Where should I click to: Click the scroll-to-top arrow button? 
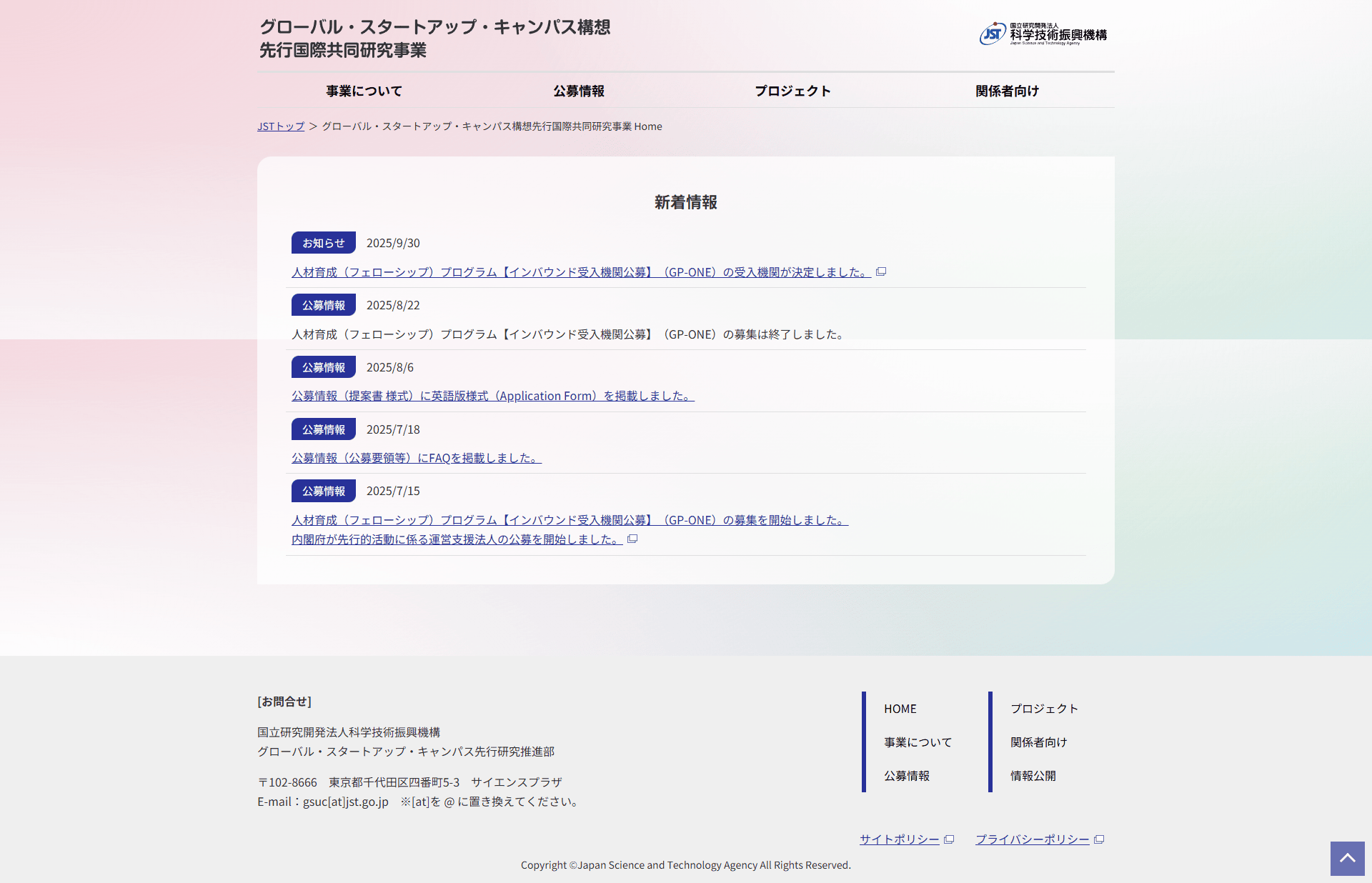pyautogui.click(x=1346, y=858)
